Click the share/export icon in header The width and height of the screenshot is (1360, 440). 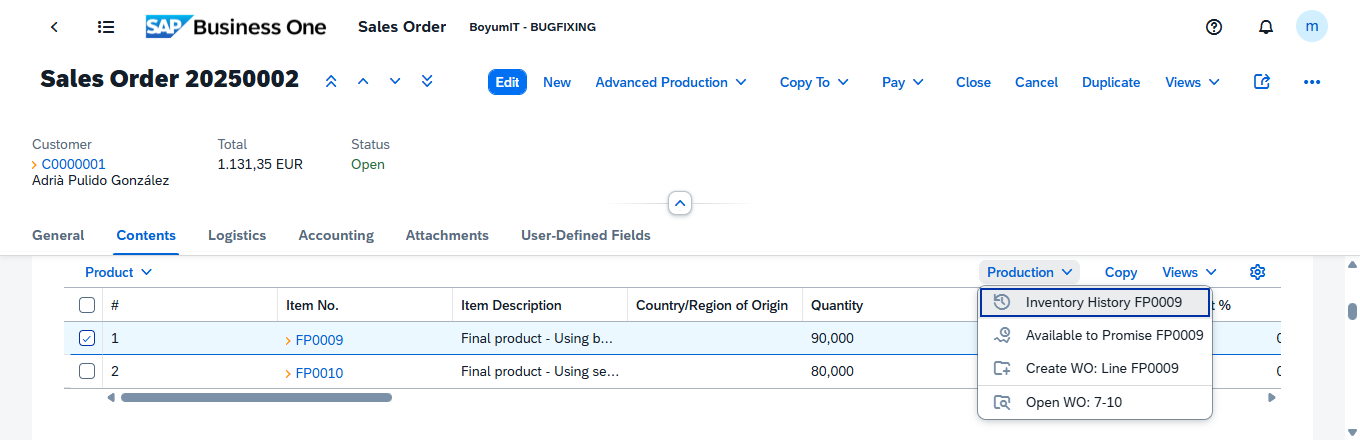pos(1262,82)
